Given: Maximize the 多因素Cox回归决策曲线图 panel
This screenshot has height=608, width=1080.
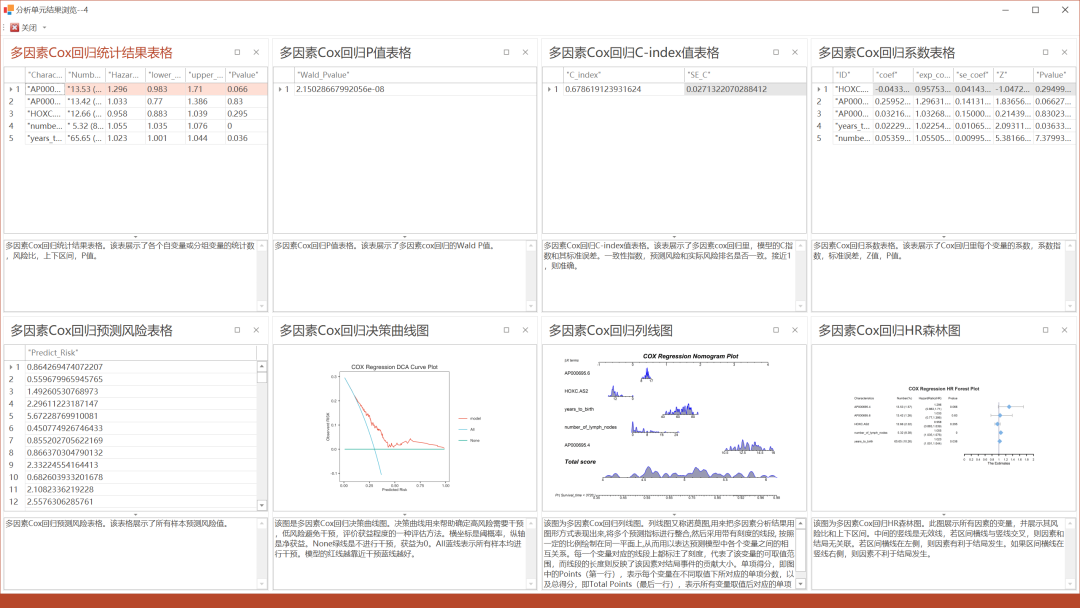Looking at the screenshot, I should 506,331.
